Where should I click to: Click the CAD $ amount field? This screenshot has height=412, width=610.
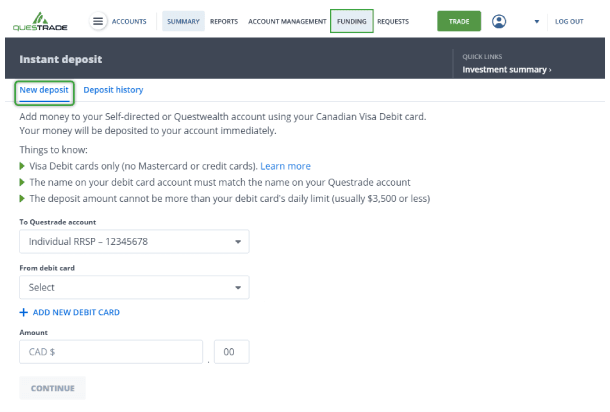[x=113, y=352]
